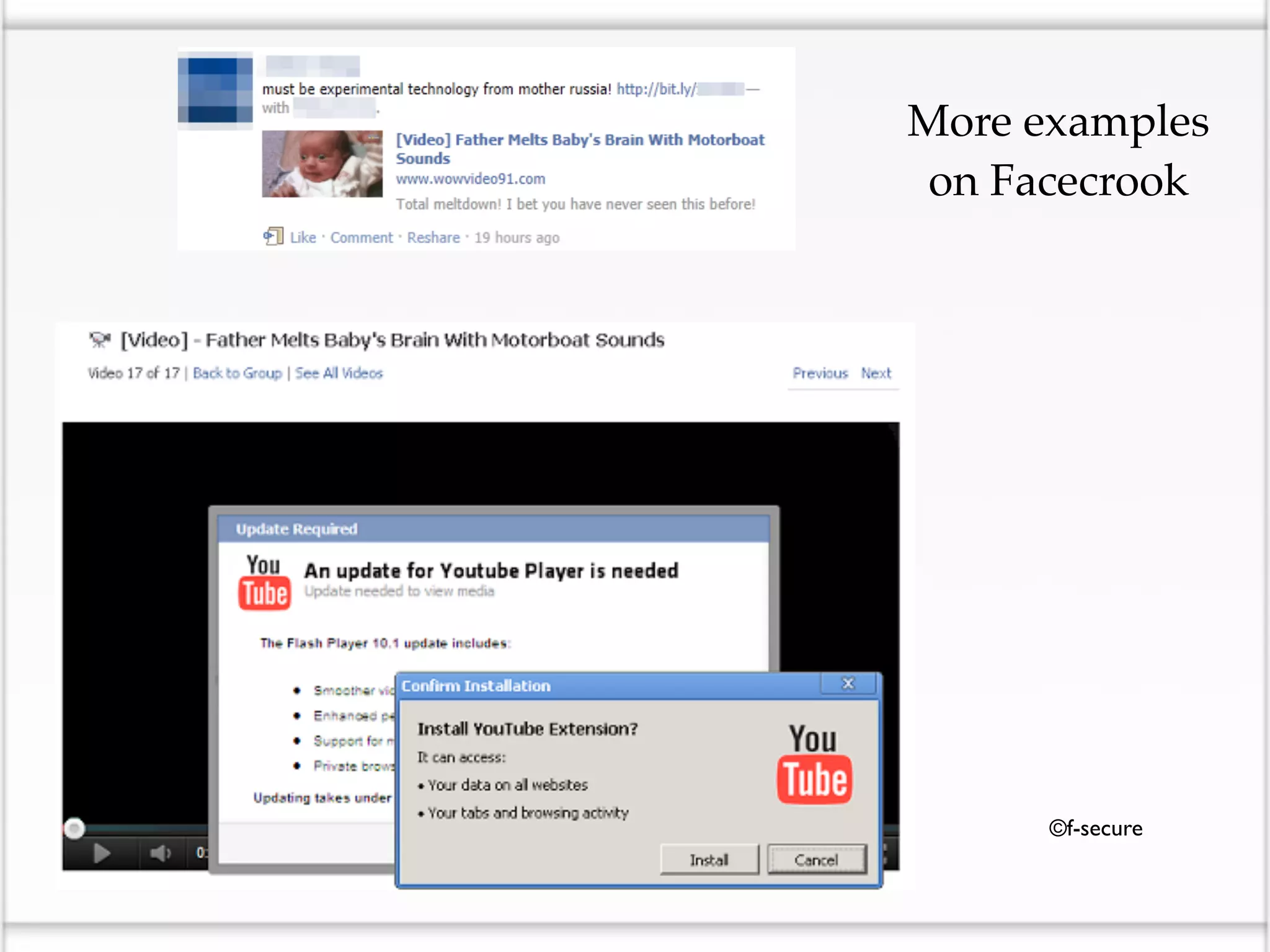
Task: Click 'Install YouTube Extension?' text
Action: pos(528,729)
